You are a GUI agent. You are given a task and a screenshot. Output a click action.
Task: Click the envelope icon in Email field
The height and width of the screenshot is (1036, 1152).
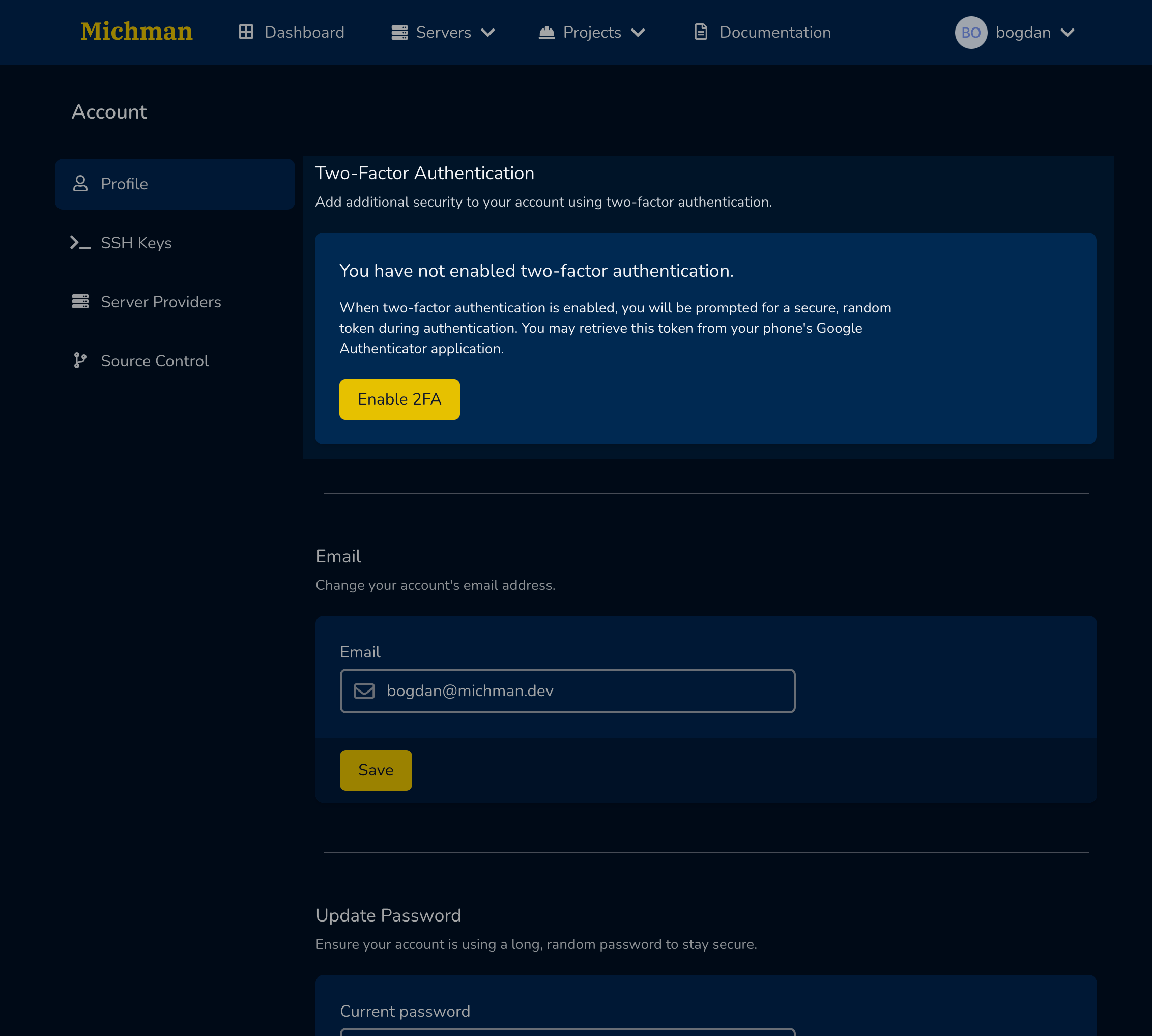tap(364, 690)
